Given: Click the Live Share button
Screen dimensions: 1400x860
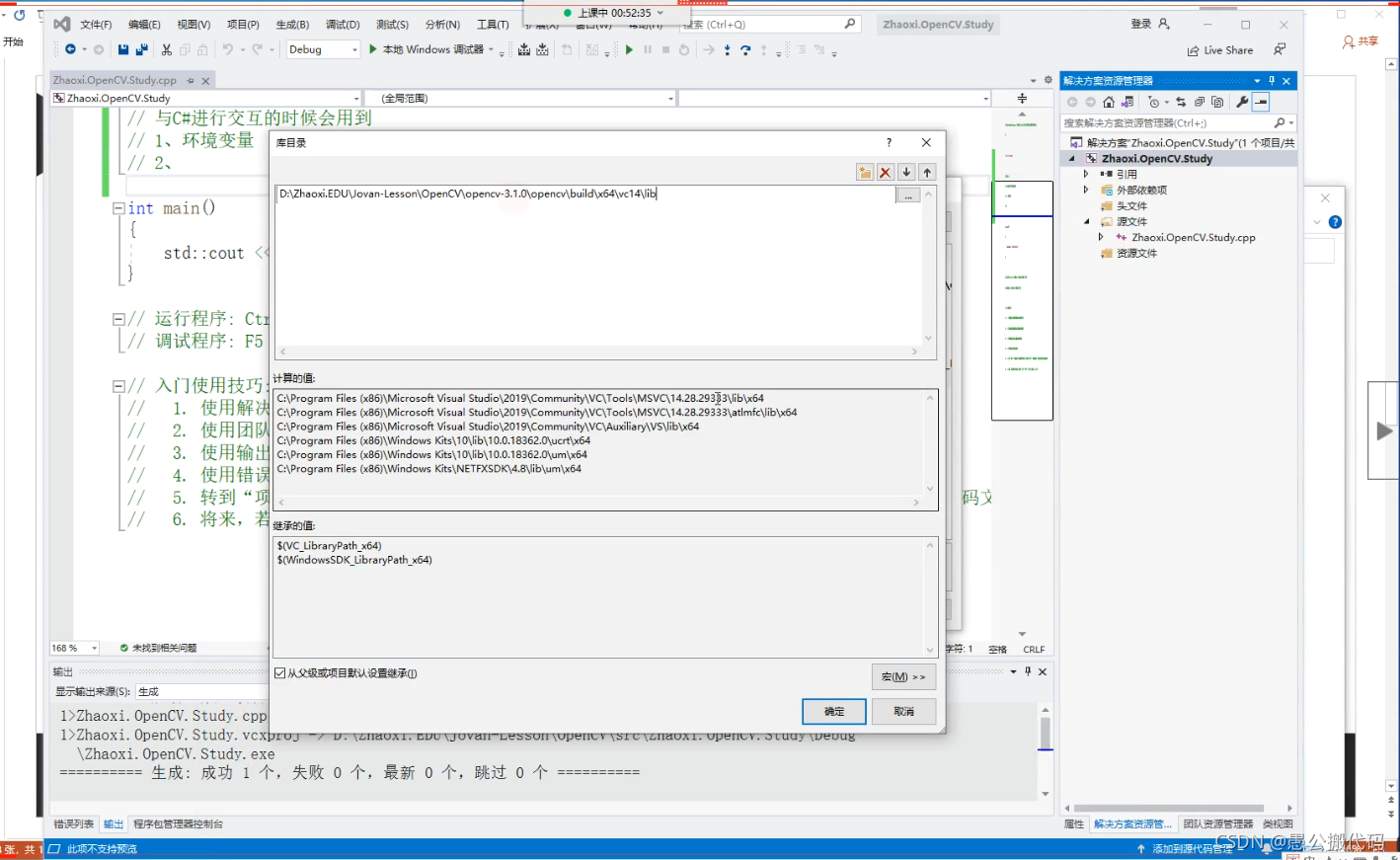Looking at the screenshot, I should (1220, 50).
